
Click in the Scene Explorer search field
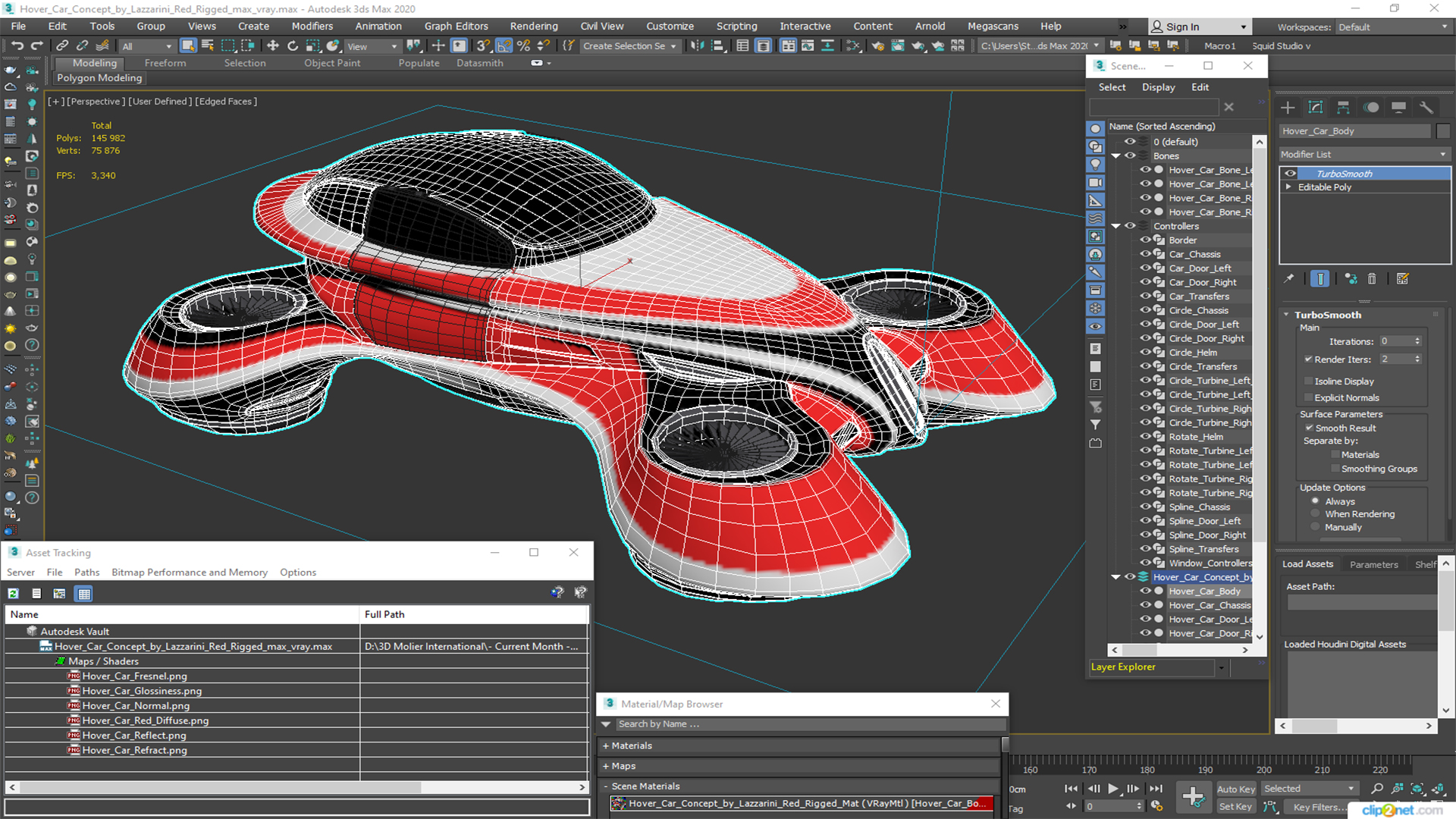click(1154, 108)
